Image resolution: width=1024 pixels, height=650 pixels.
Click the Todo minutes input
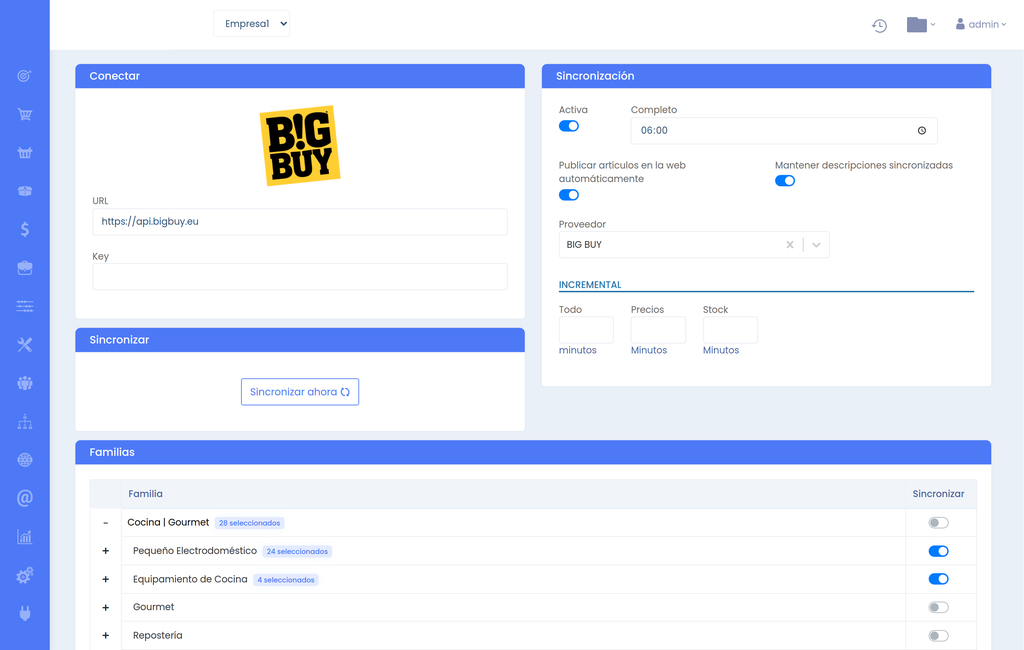(586, 330)
